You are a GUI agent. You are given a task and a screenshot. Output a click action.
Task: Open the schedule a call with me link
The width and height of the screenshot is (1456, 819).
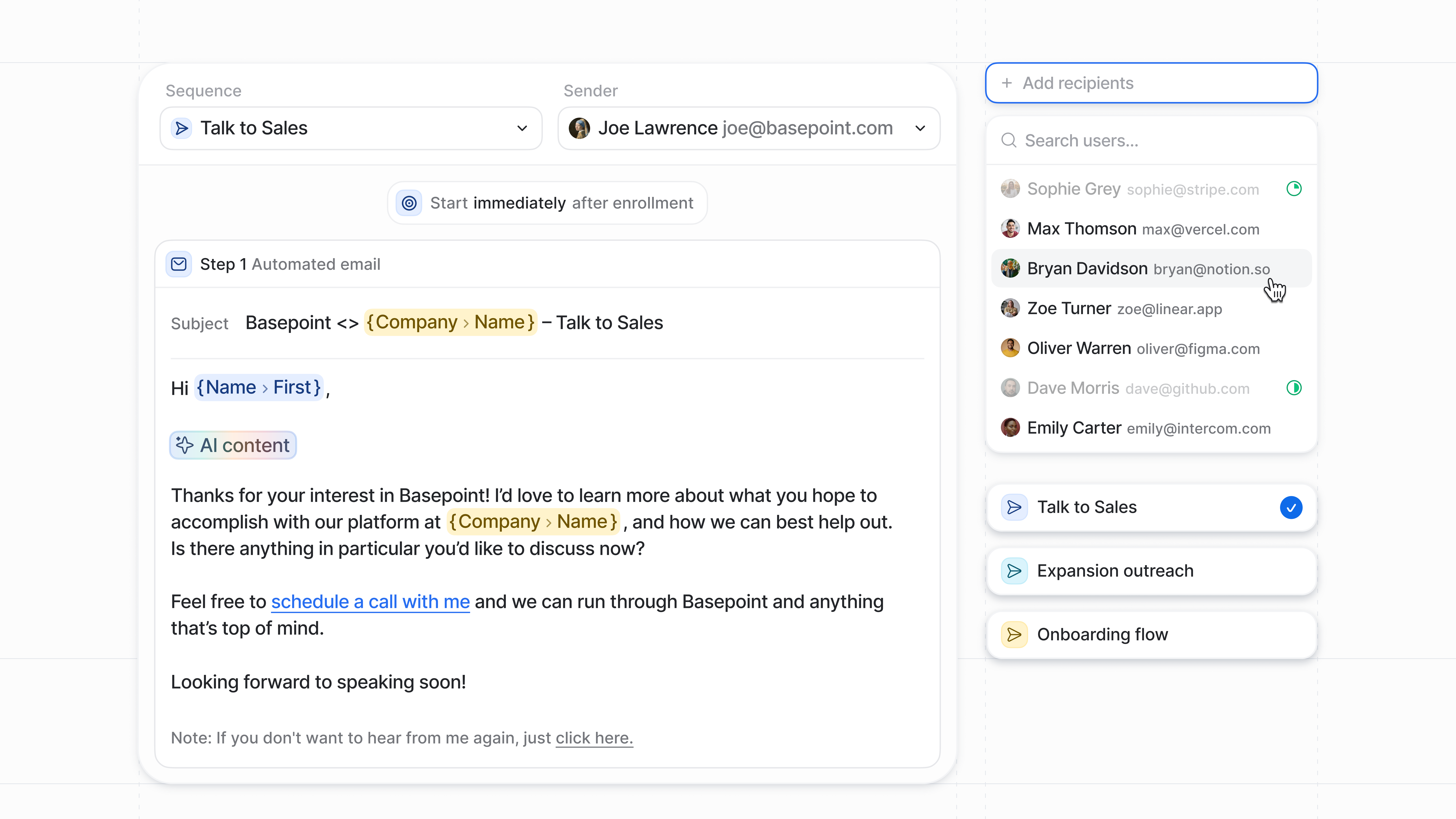[370, 602]
